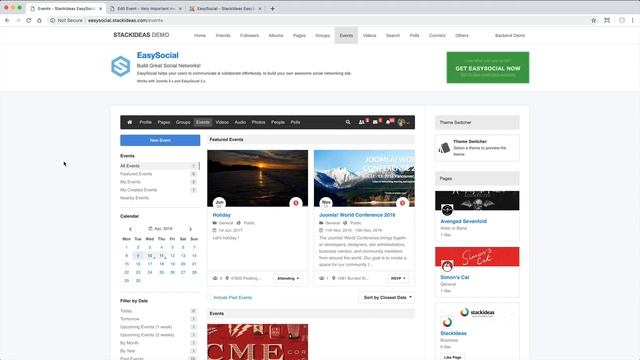Go back with the browser back arrow
This screenshot has width=640, height=360.
tap(7, 20)
